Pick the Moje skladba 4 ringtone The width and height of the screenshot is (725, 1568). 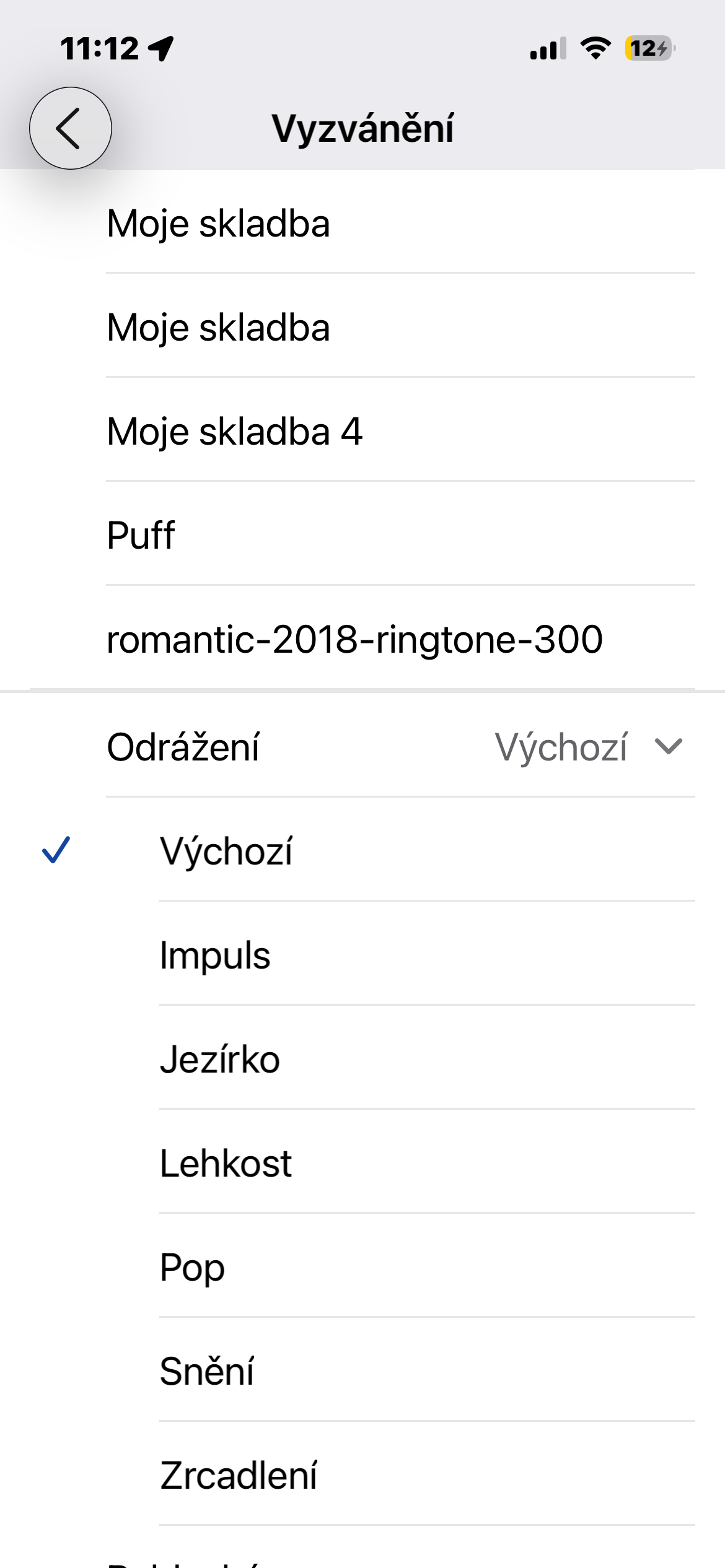point(234,431)
